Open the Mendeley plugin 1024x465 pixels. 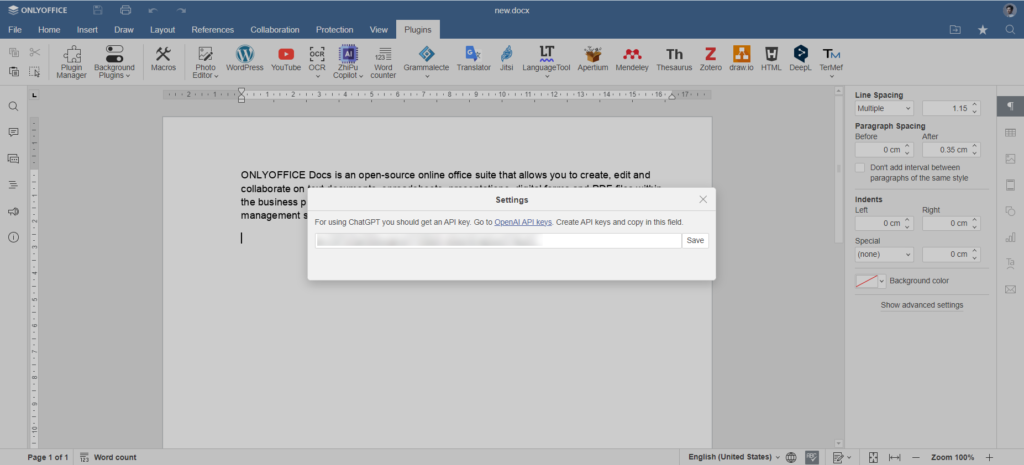point(631,58)
